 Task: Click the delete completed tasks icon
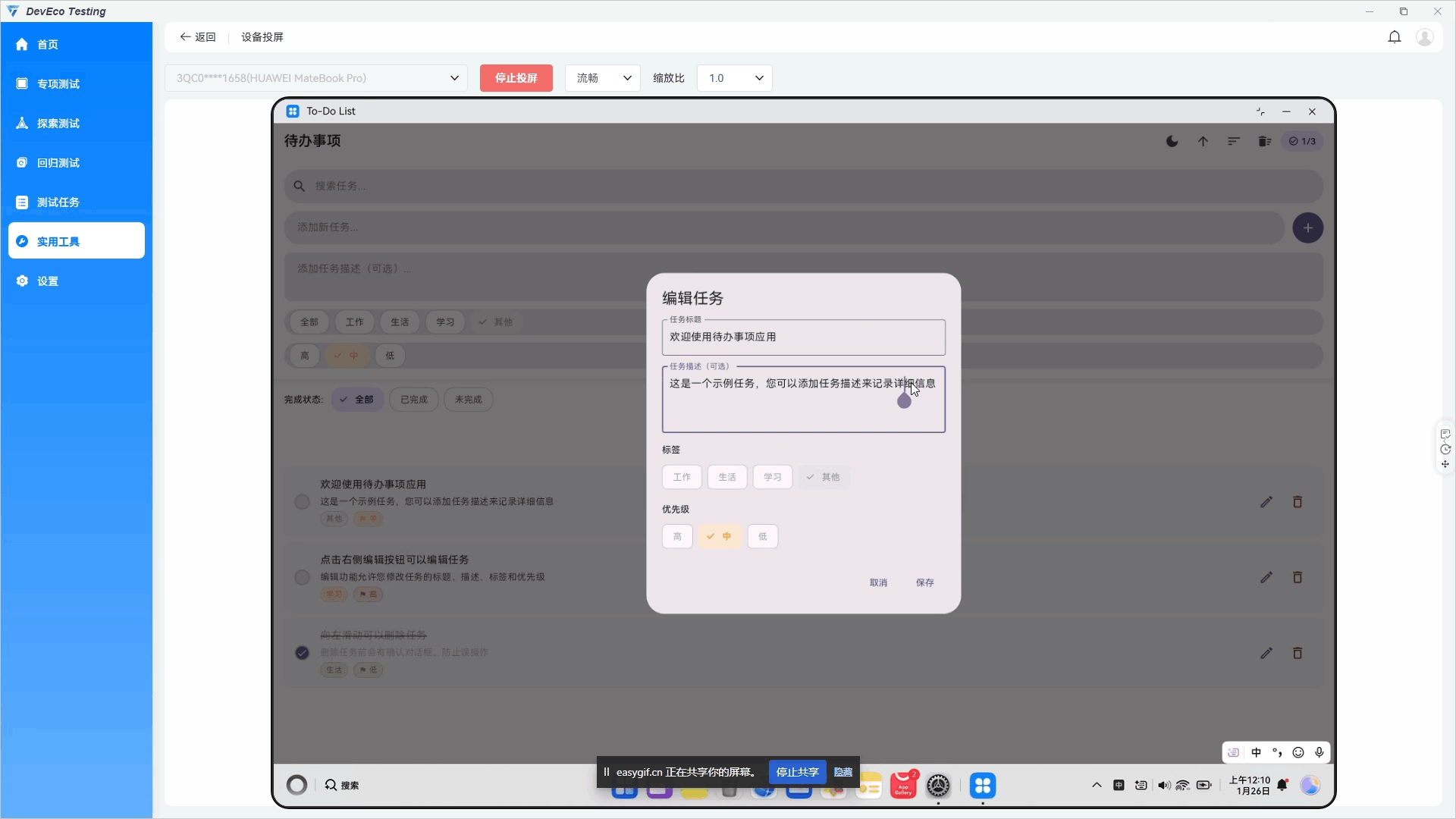click(x=1264, y=141)
